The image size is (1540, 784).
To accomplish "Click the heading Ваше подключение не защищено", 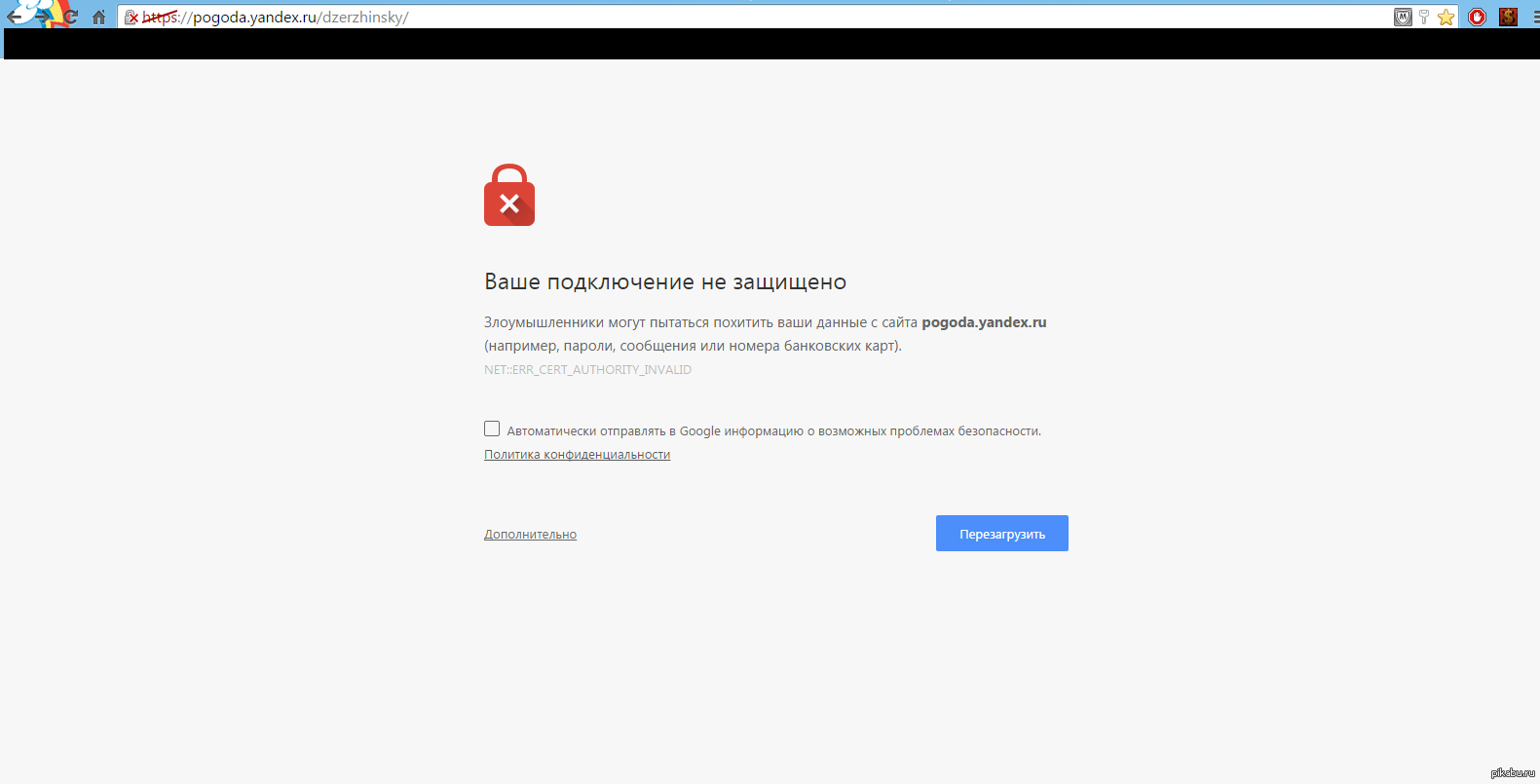I will coord(665,282).
